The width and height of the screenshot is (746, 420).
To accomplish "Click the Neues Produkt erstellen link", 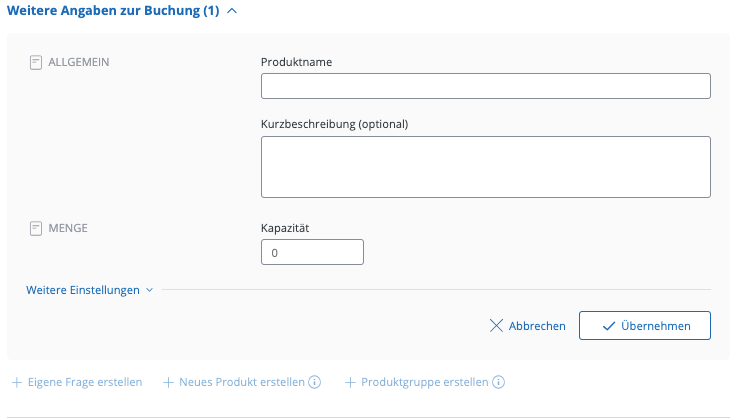I will [242, 382].
